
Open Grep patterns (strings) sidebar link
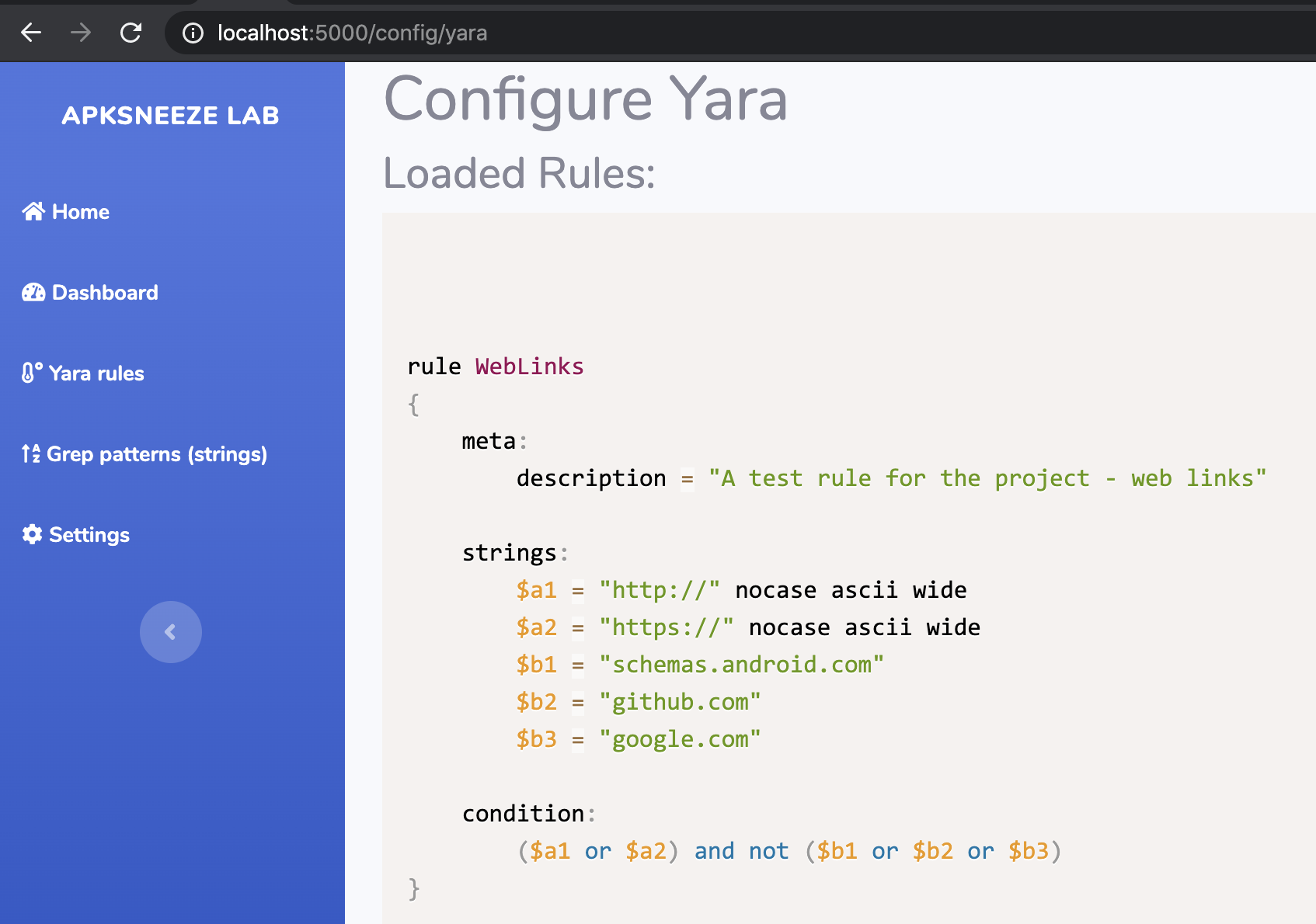144,453
